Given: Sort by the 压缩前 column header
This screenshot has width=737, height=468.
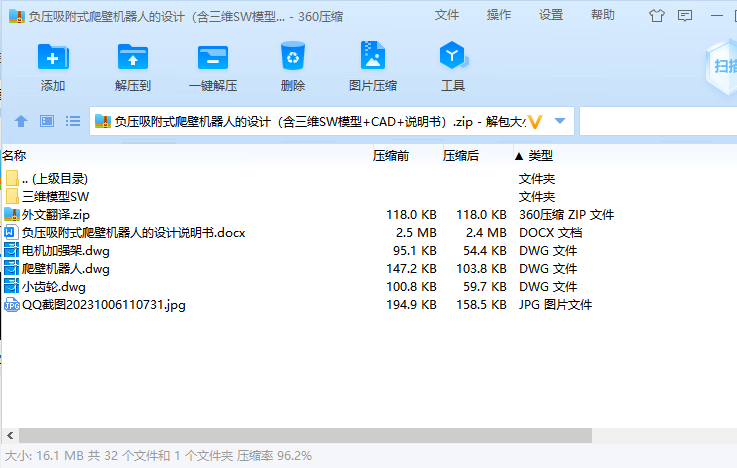Looking at the screenshot, I should click(391, 156).
